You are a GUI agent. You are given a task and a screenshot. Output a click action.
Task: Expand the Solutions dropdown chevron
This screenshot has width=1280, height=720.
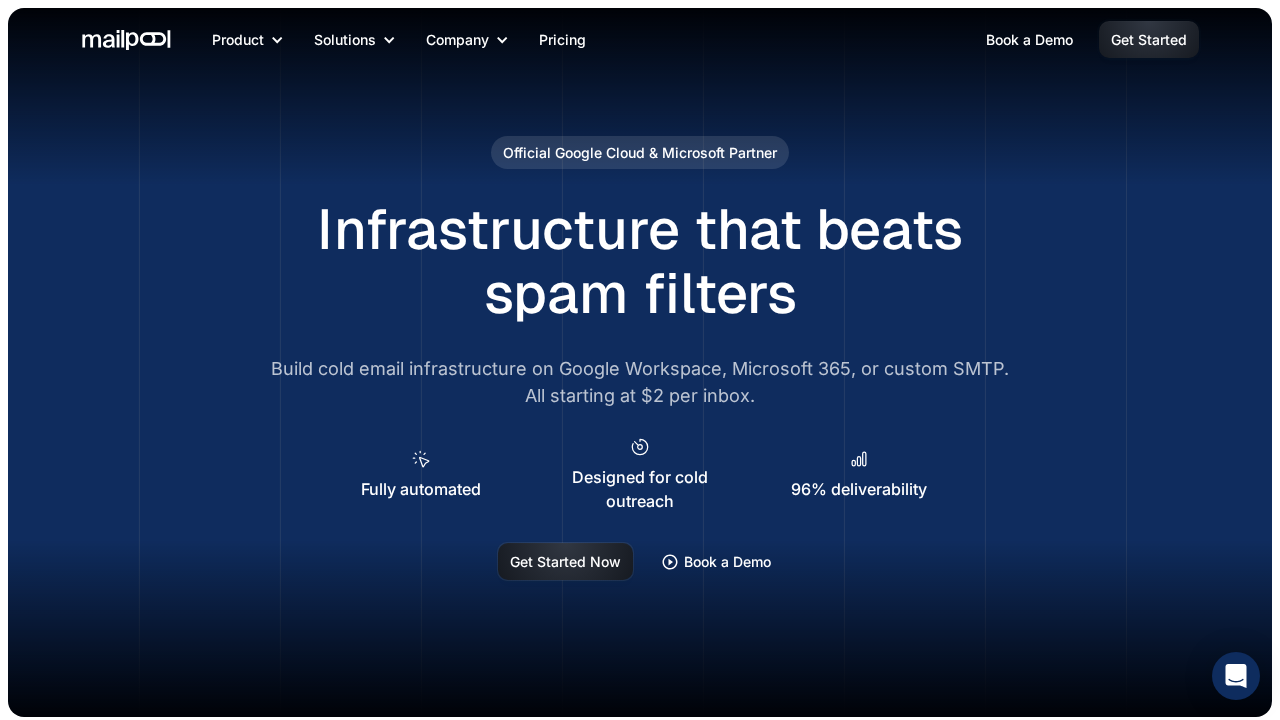pyautogui.click(x=389, y=40)
